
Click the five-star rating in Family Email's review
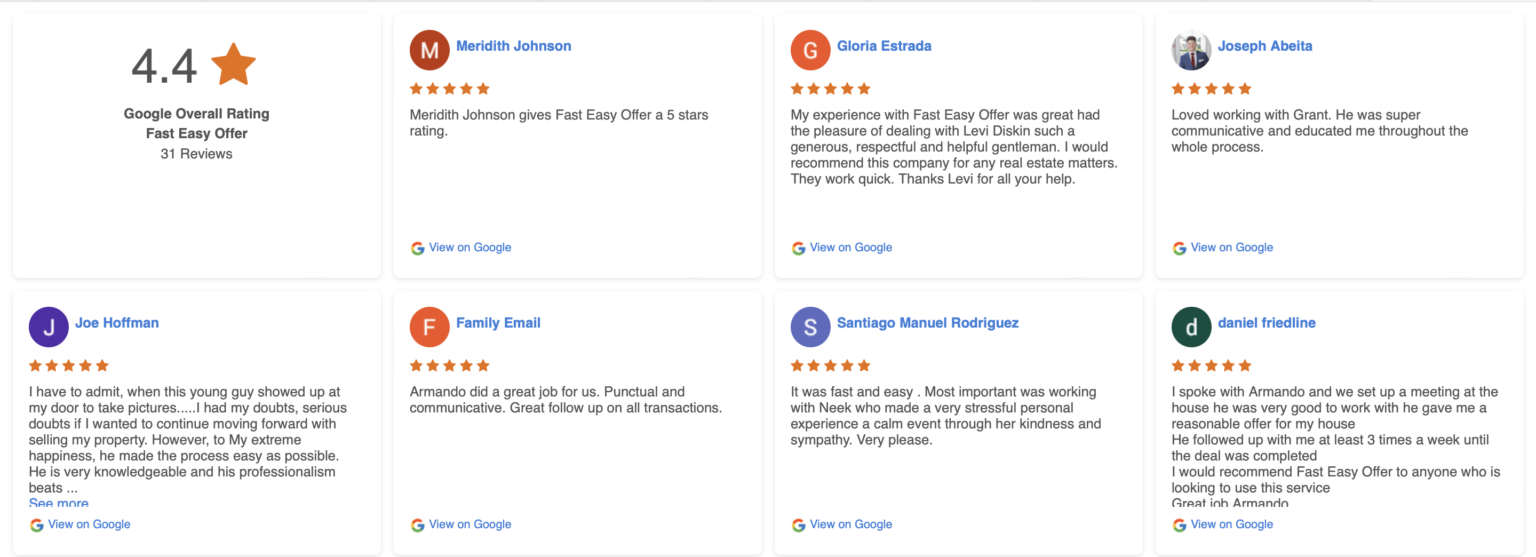(450, 366)
